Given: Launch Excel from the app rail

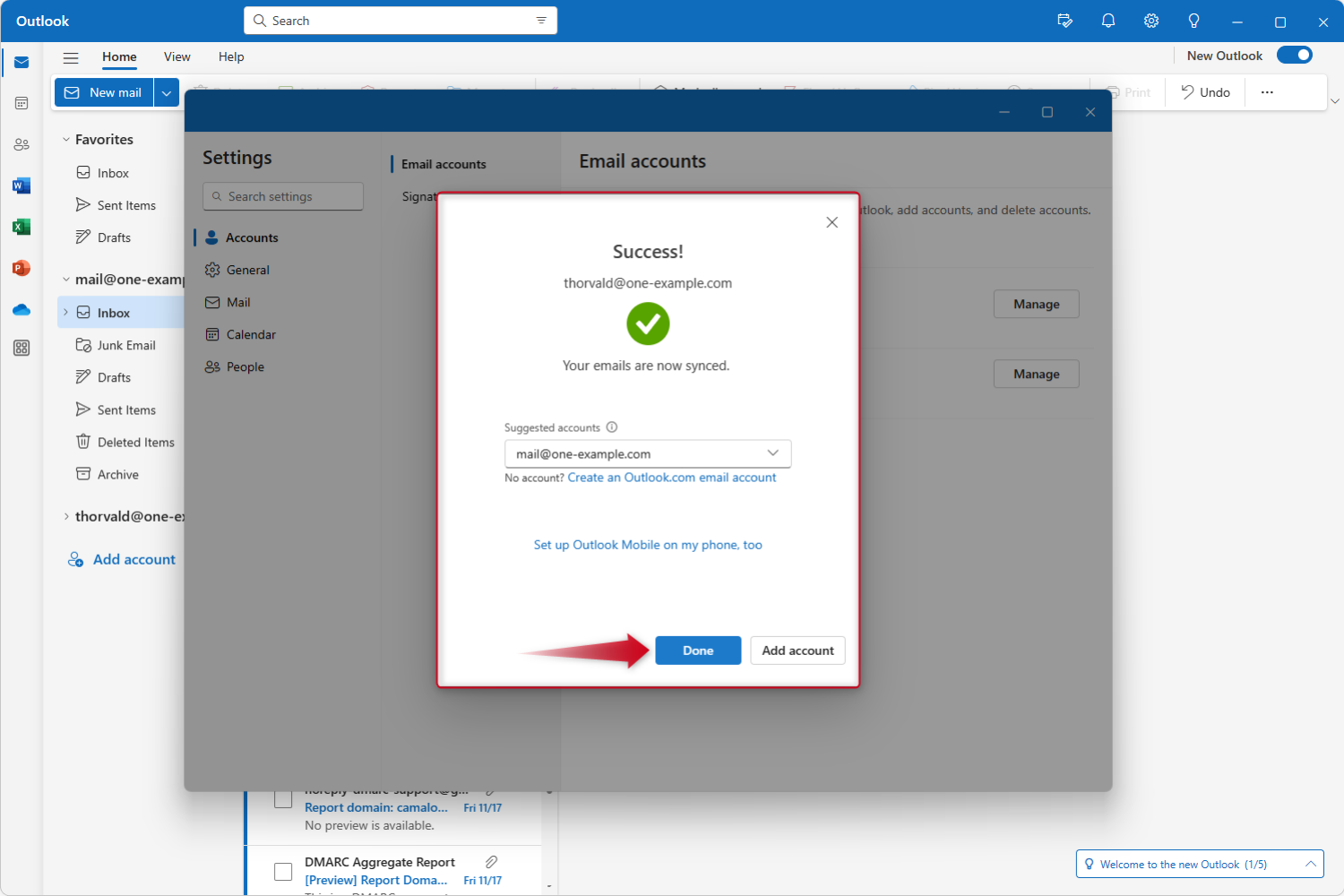Looking at the screenshot, I should (x=22, y=227).
